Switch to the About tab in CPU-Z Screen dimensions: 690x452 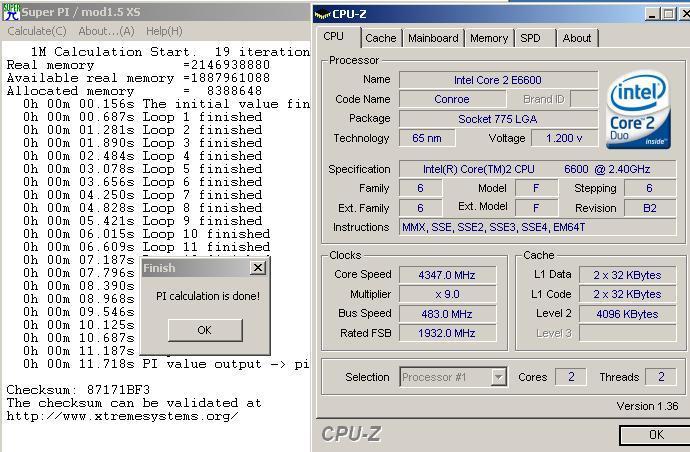pyautogui.click(x=576, y=38)
